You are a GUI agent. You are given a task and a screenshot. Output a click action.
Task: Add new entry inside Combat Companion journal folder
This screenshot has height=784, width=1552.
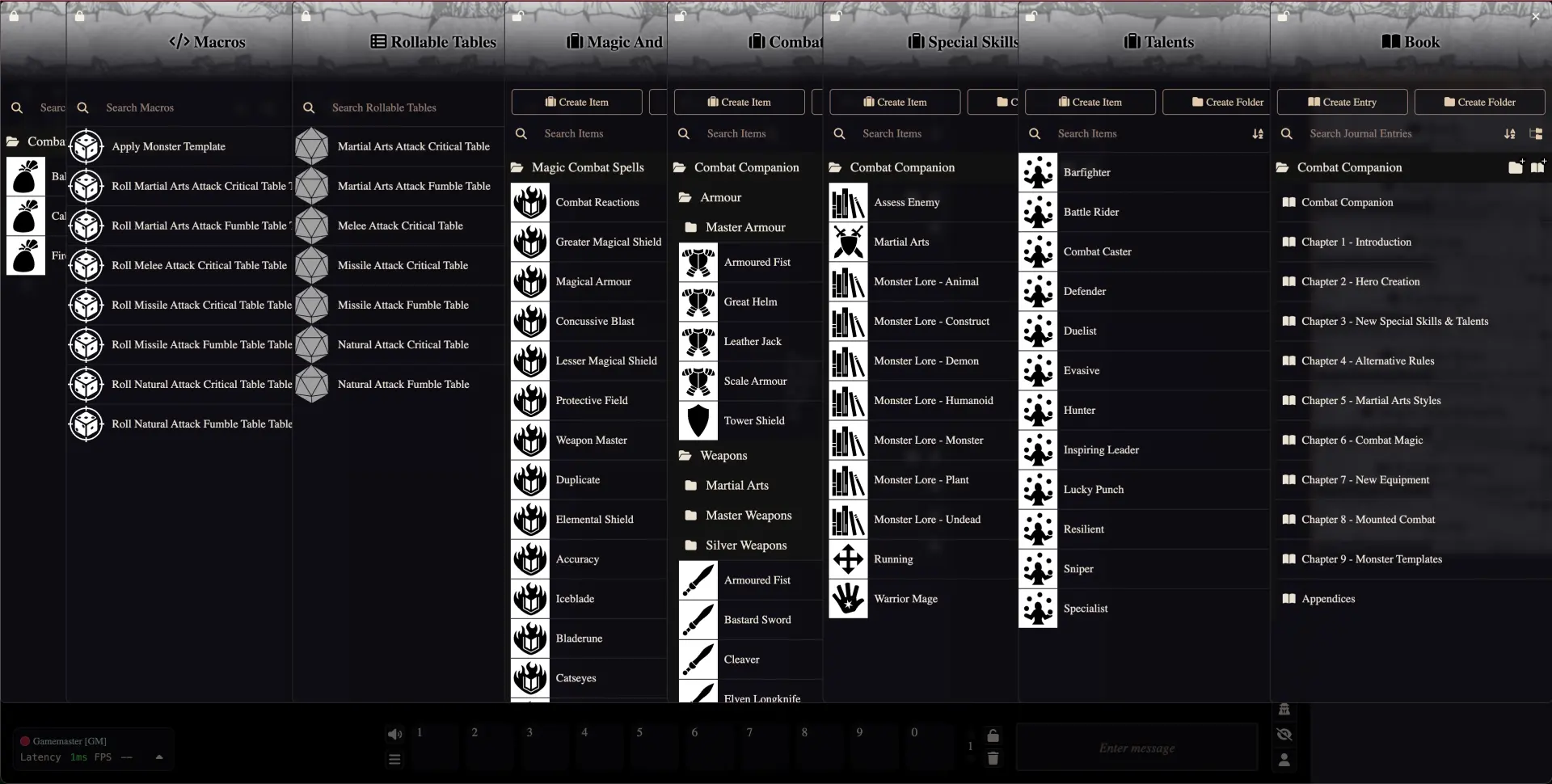[x=1537, y=167]
